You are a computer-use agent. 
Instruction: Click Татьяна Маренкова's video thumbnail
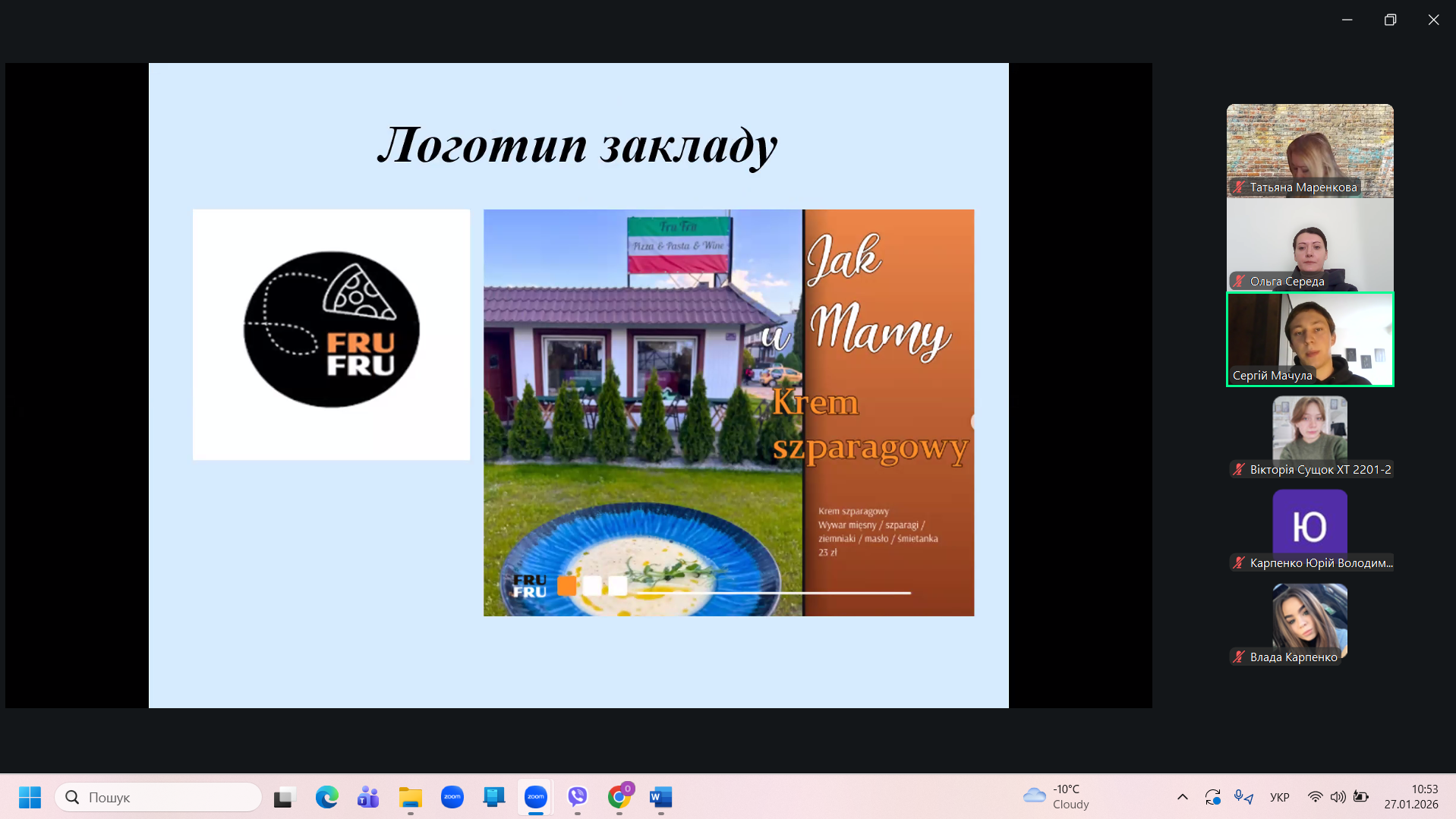pos(1309,150)
